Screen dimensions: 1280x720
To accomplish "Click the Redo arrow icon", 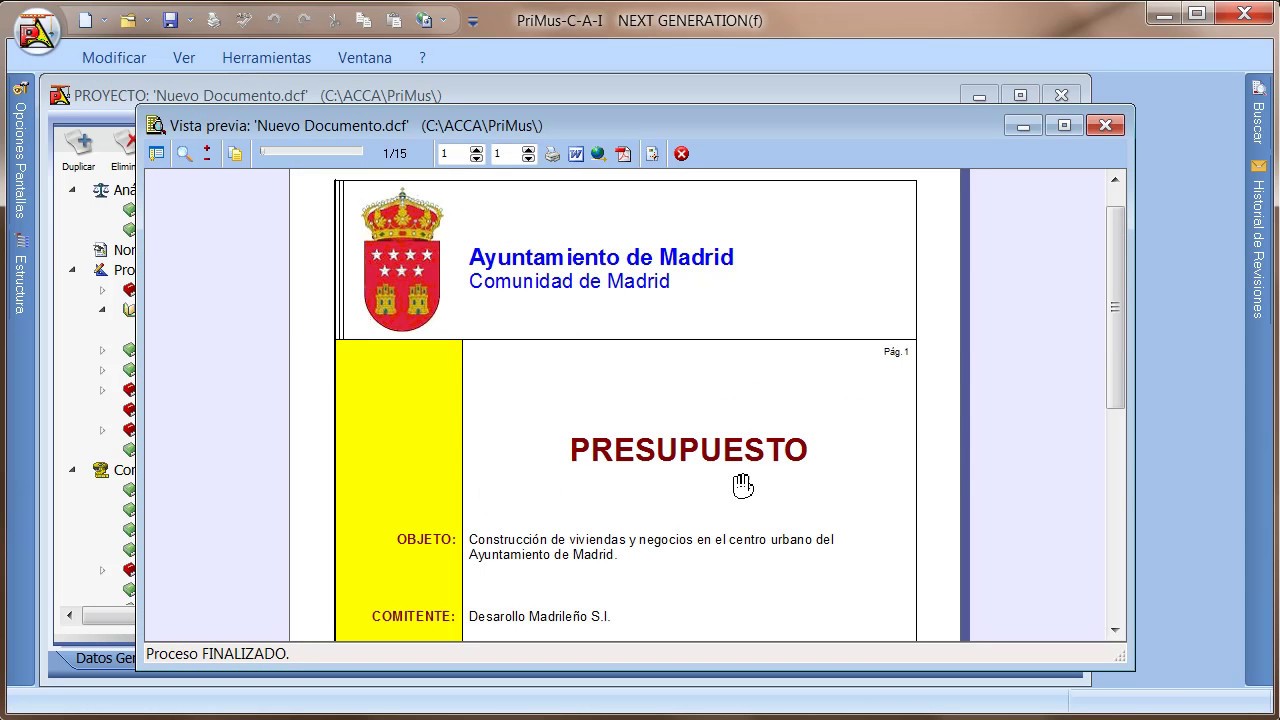I will click(x=304, y=20).
